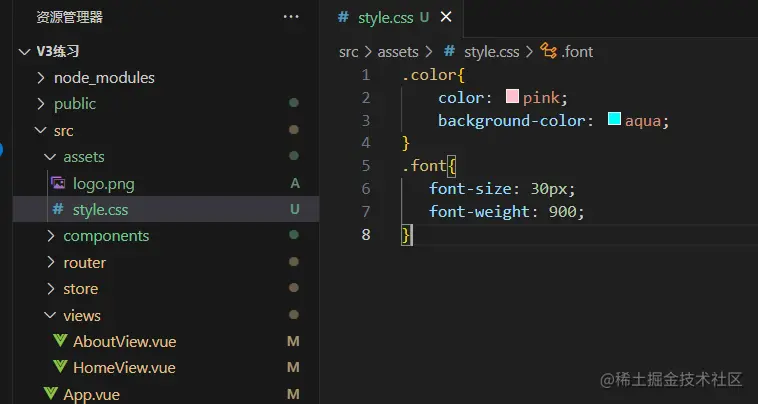The image size is (758, 404).
Task: Click the image file icon beside logo.png
Action: [58, 183]
